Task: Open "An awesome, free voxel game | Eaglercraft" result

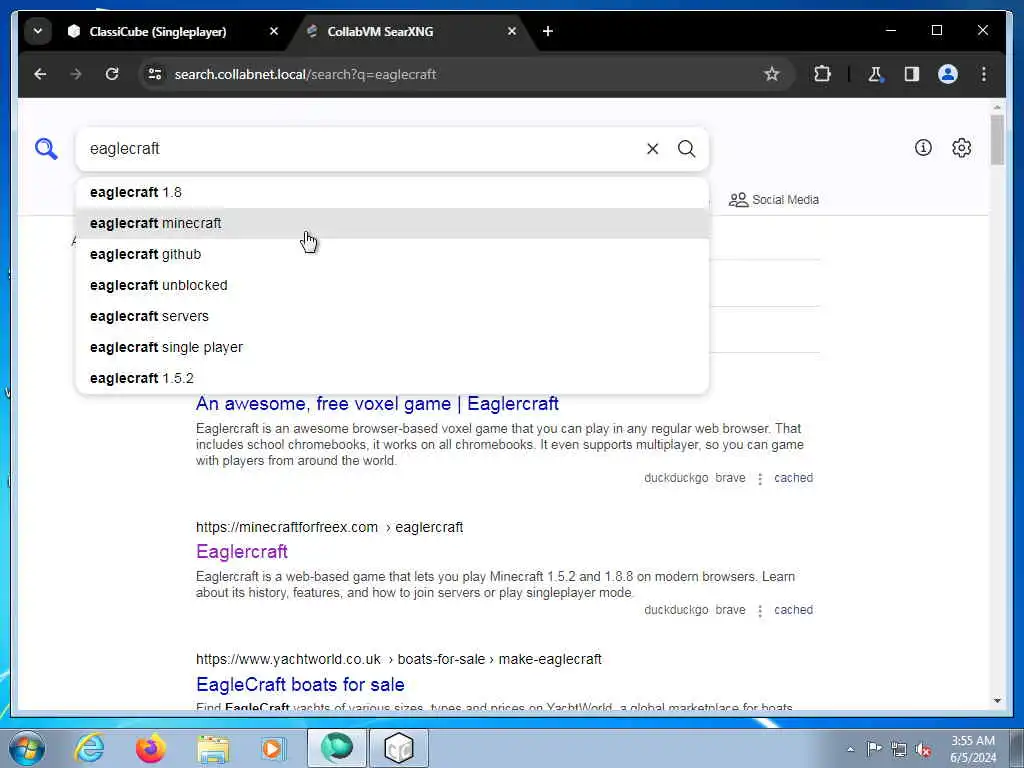Action: pyautogui.click(x=377, y=404)
